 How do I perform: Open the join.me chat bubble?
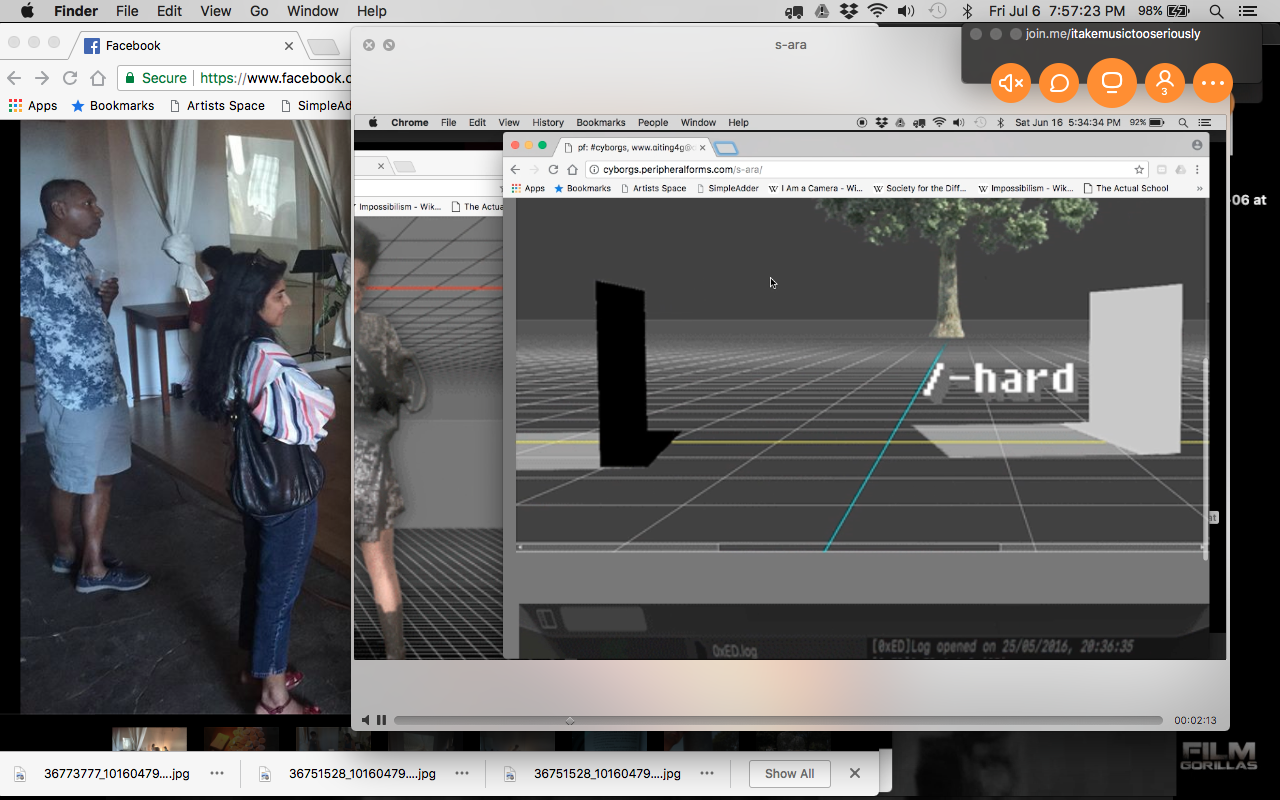[x=1059, y=83]
